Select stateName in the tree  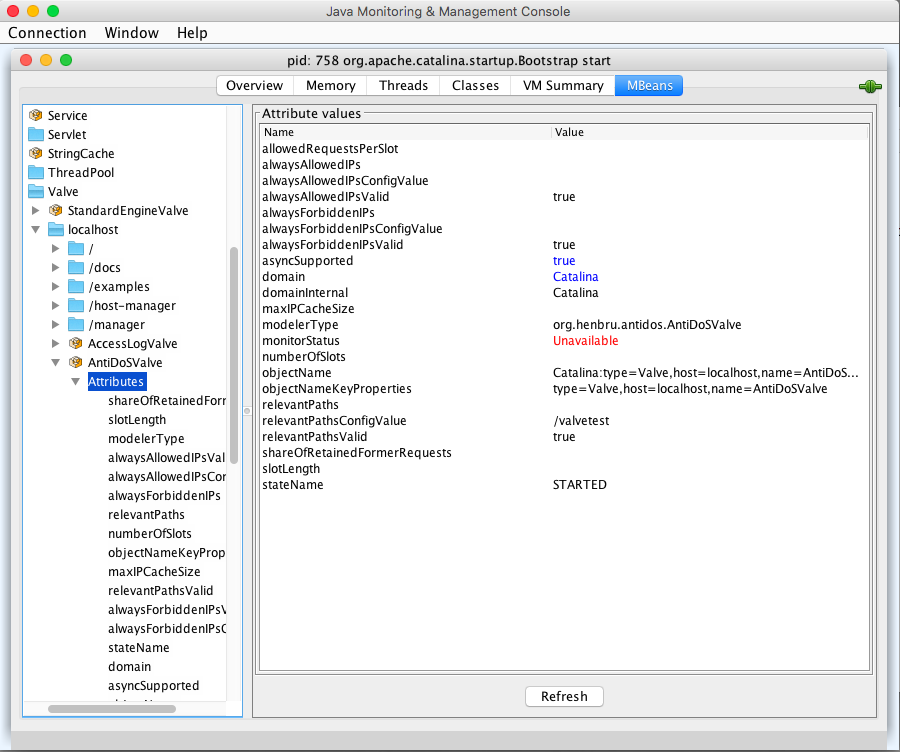tap(138, 647)
